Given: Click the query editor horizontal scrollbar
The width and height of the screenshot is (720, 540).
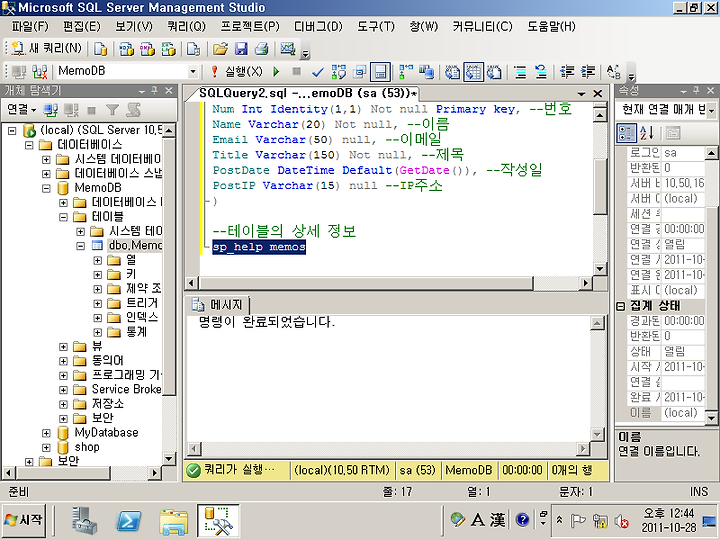Looking at the screenshot, I should coord(366,283).
